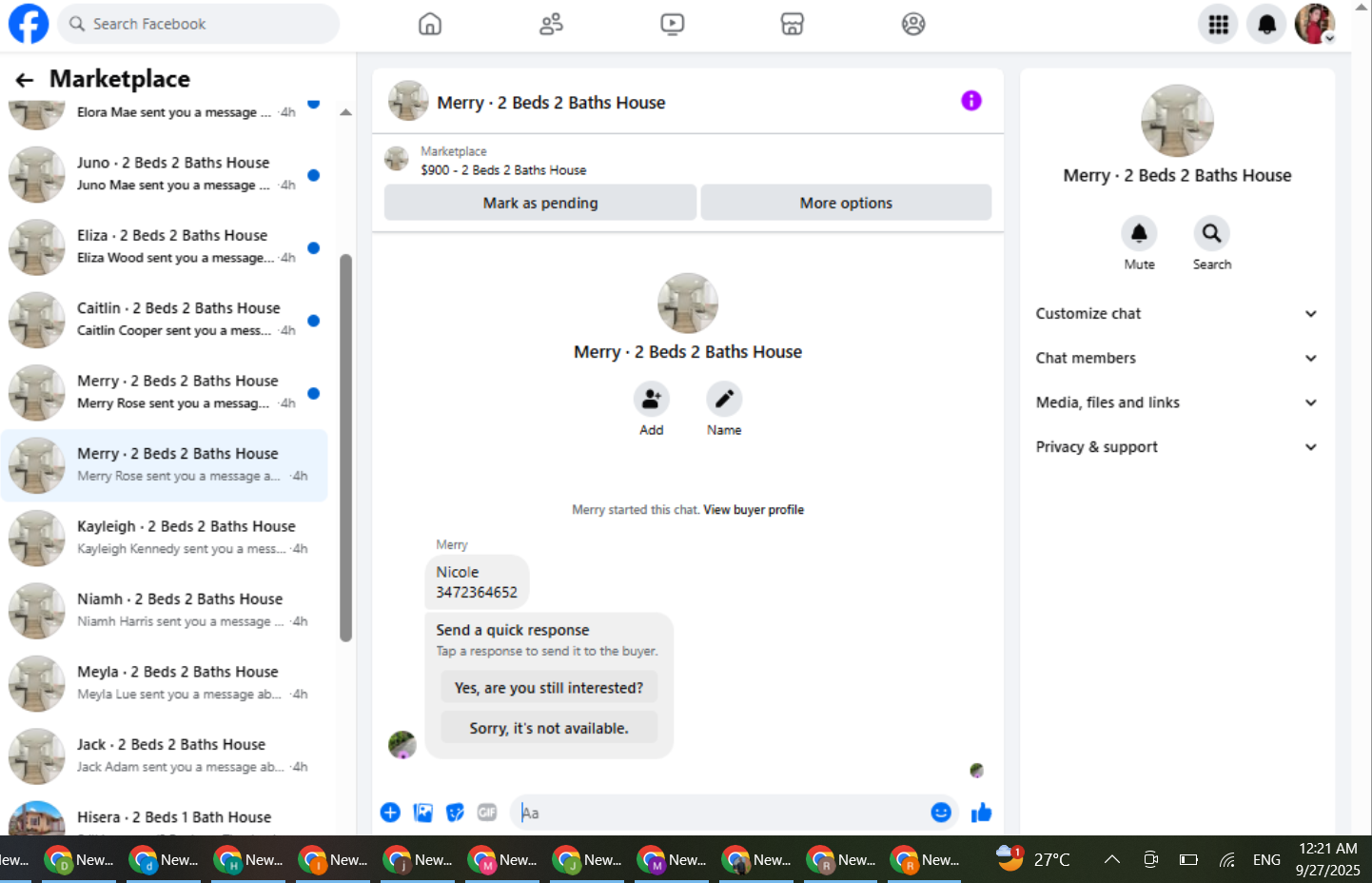Show hidden system tray icons
This screenshot has width=1372, height=883.
(x=1111, y=859)
